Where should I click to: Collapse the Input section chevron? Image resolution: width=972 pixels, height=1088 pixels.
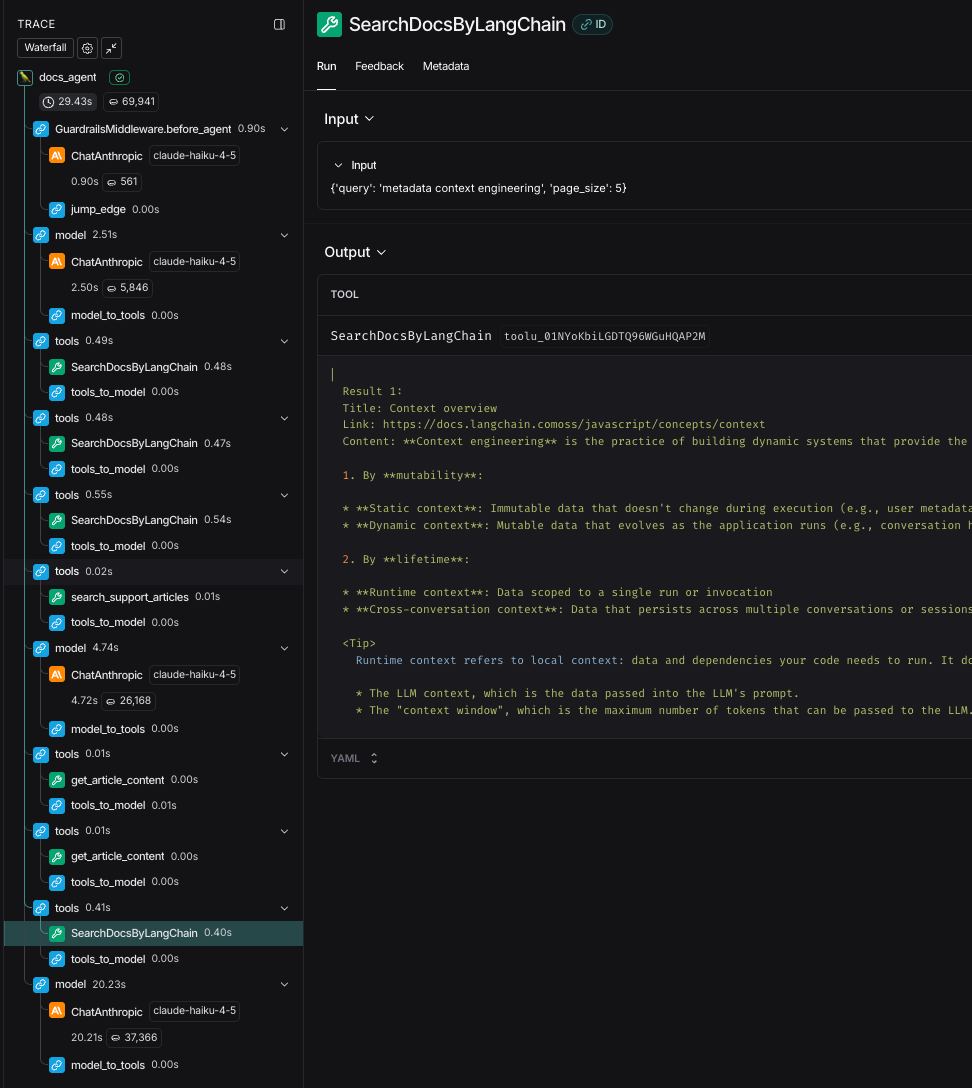point(371,118)
